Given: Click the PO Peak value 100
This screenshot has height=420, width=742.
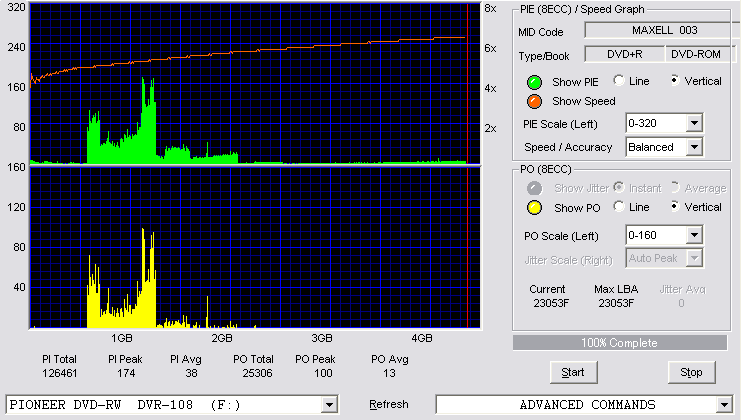Looking at the screenshot, I should pyautogui.click(x=323, y=373).
